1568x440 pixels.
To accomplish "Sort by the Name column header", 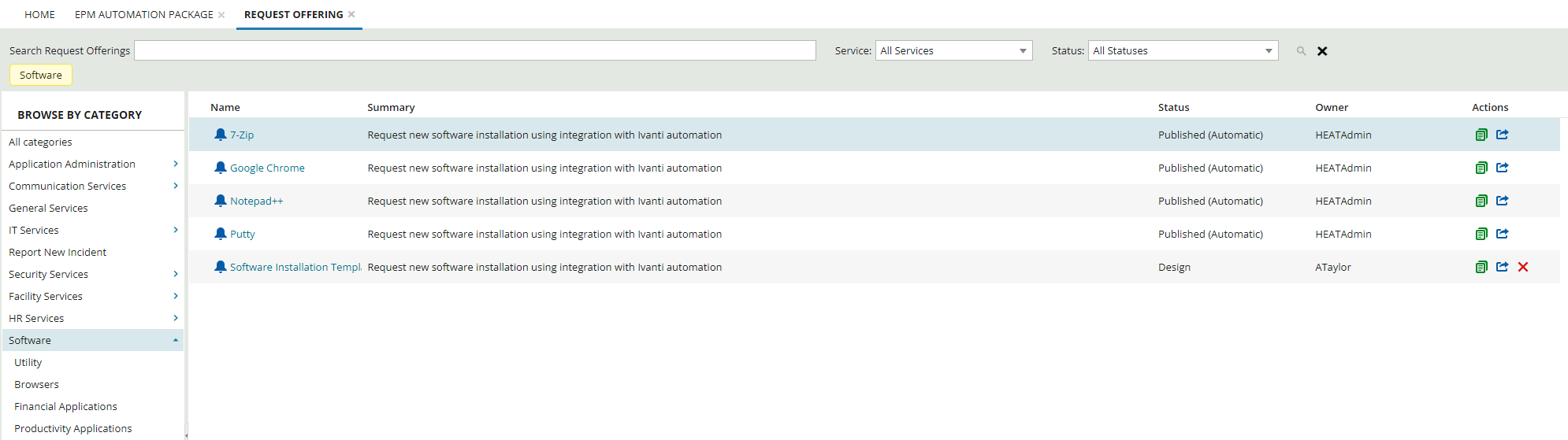I will coord(225,107).
